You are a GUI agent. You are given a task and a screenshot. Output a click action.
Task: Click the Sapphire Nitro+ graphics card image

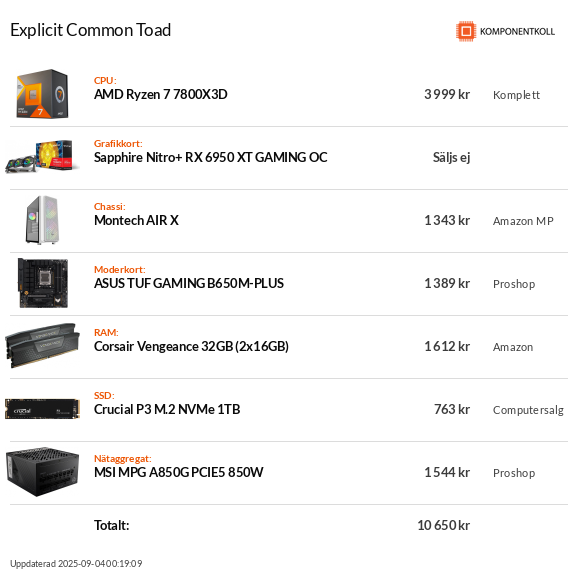(42, 156)
